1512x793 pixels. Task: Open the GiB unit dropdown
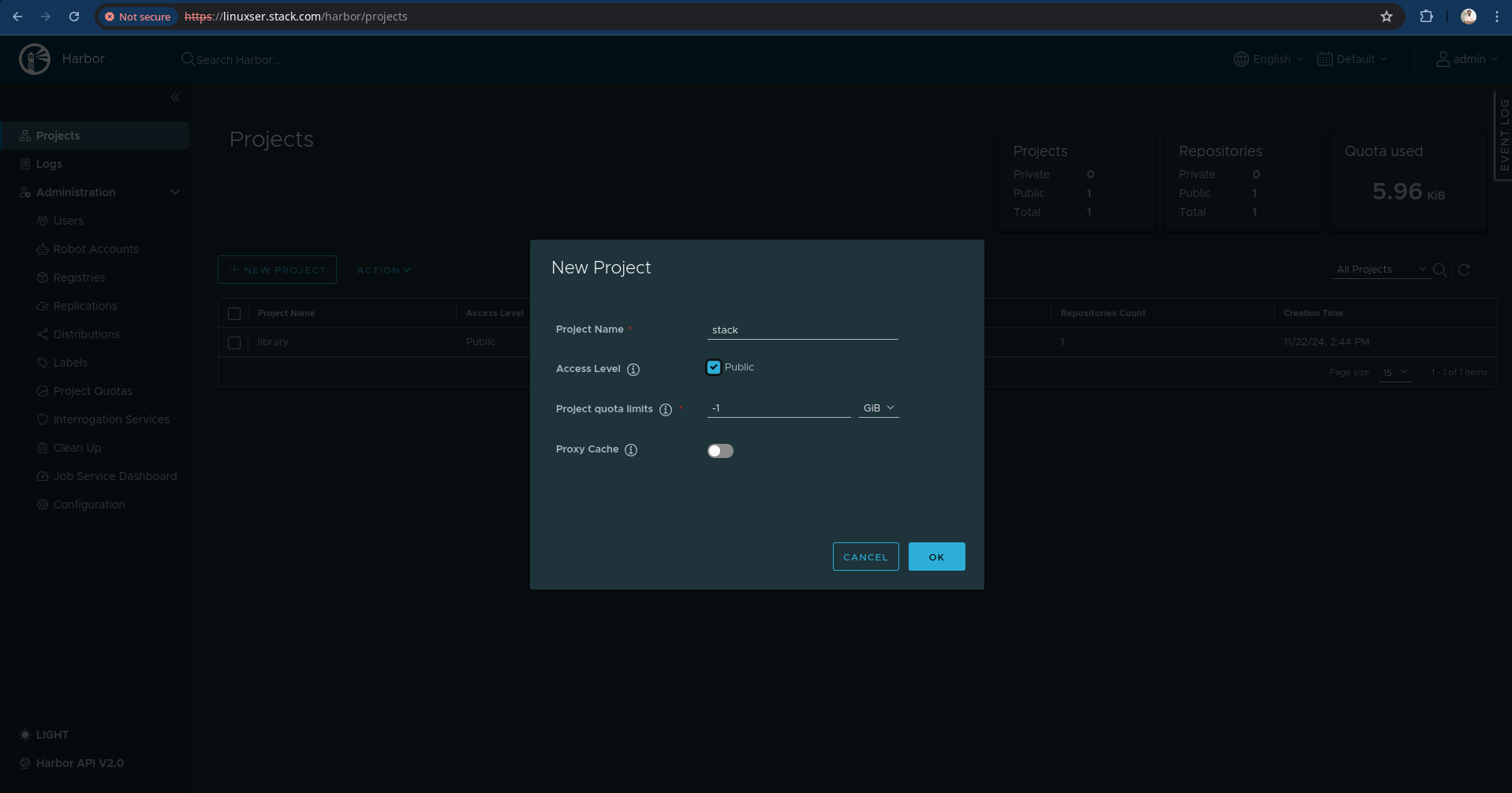[x=878, y=408]
